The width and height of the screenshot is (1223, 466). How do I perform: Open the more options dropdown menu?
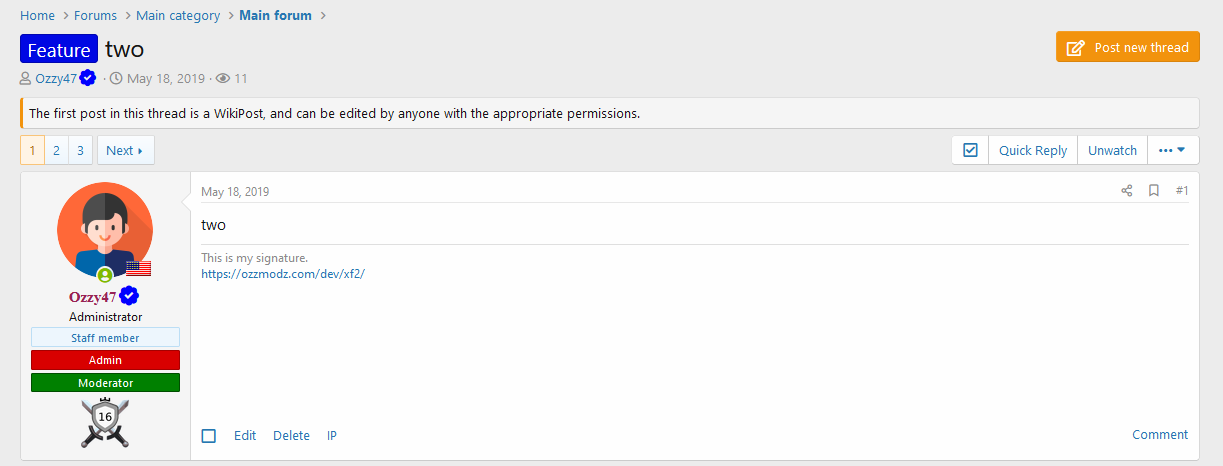pyautogui.click(x=1172, y=150)
